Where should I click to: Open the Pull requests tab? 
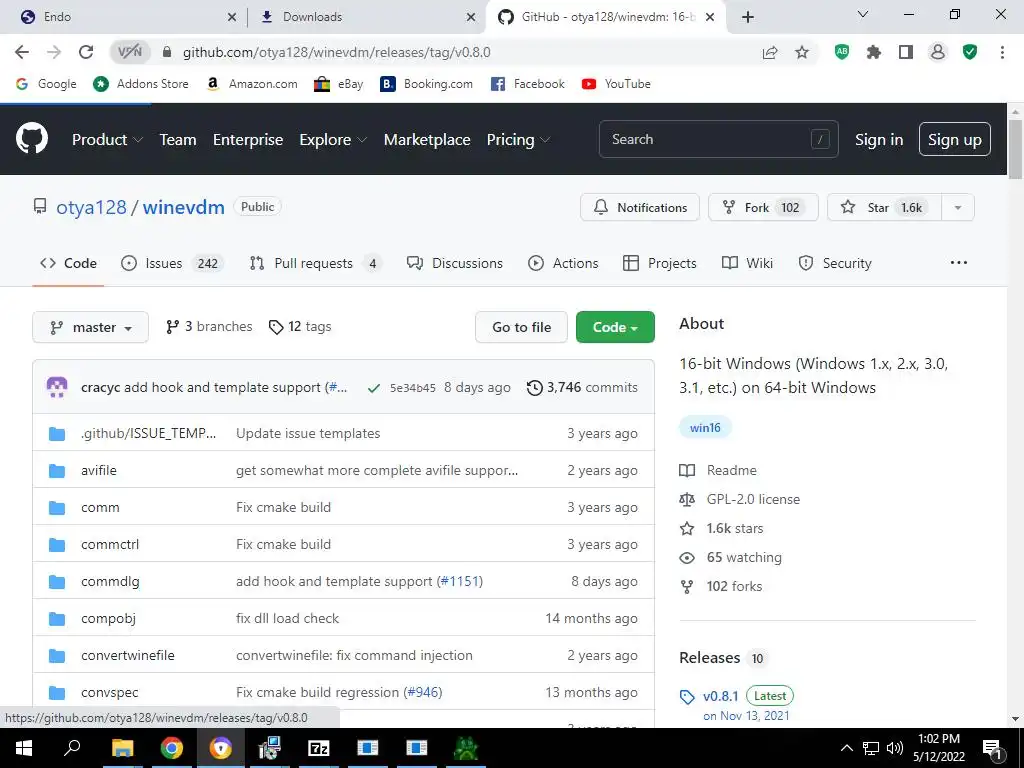click(x=315, y=263)
